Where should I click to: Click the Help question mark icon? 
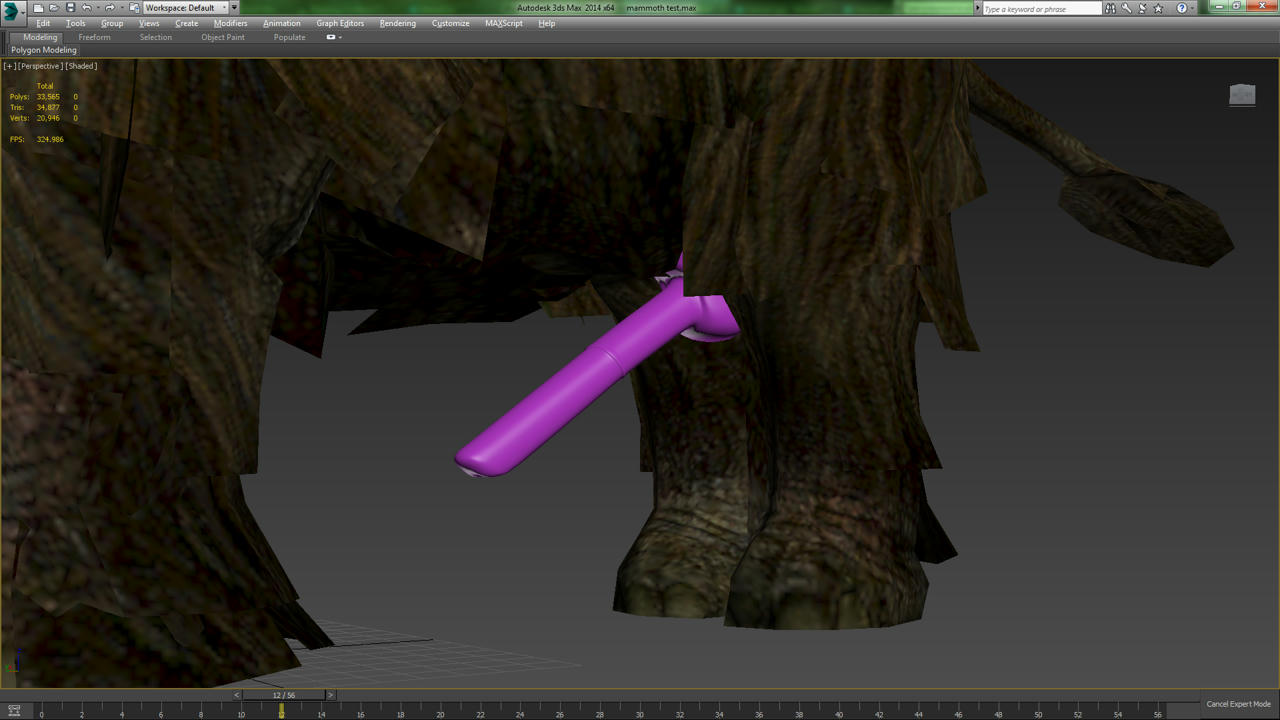(1182, 8)
